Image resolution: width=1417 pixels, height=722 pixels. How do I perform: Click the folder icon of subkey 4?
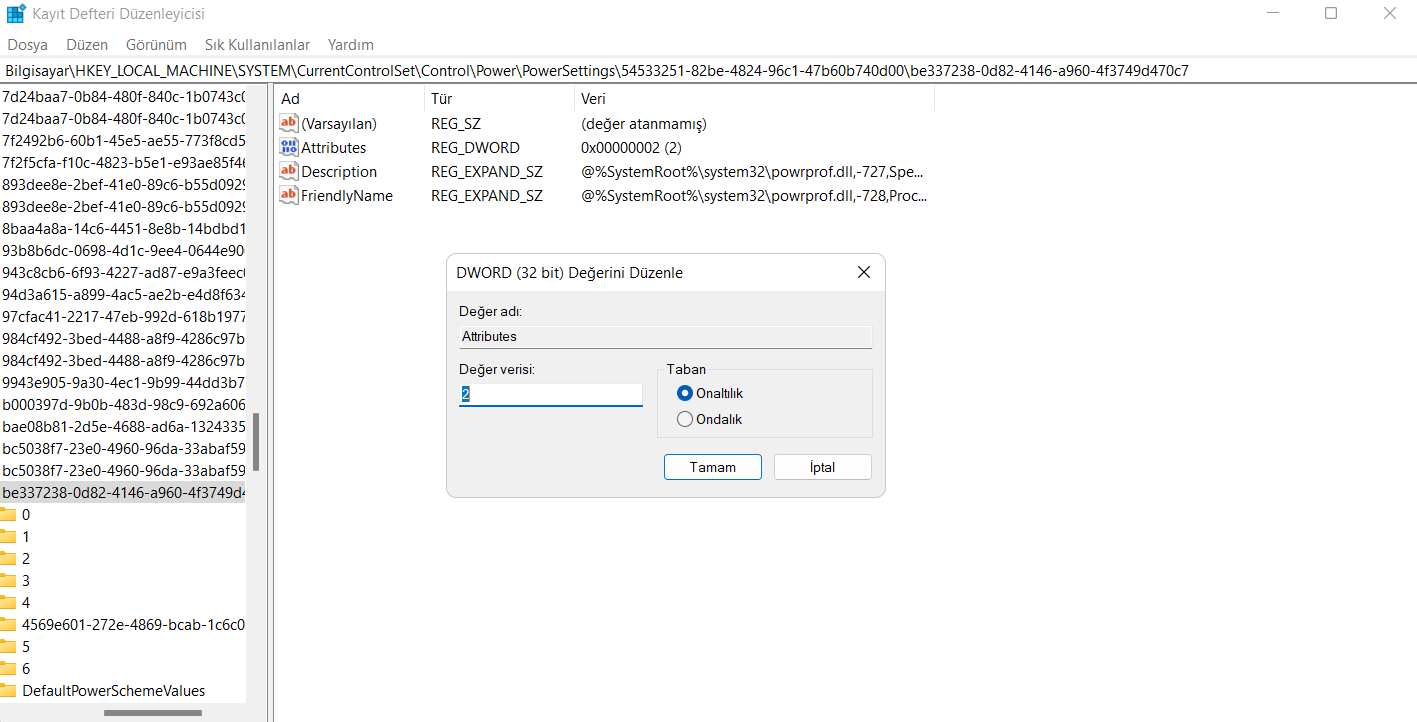tap(8, 603)
